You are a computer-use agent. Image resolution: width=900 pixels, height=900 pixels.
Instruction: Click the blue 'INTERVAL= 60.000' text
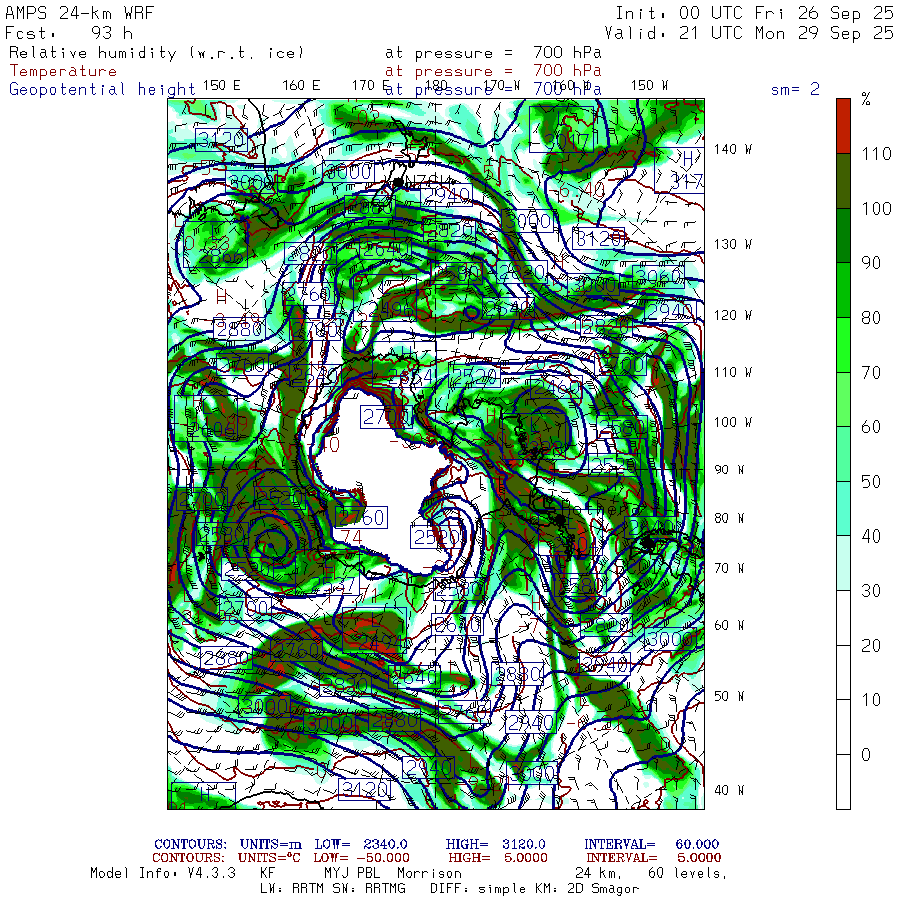[x=651, y=844]
